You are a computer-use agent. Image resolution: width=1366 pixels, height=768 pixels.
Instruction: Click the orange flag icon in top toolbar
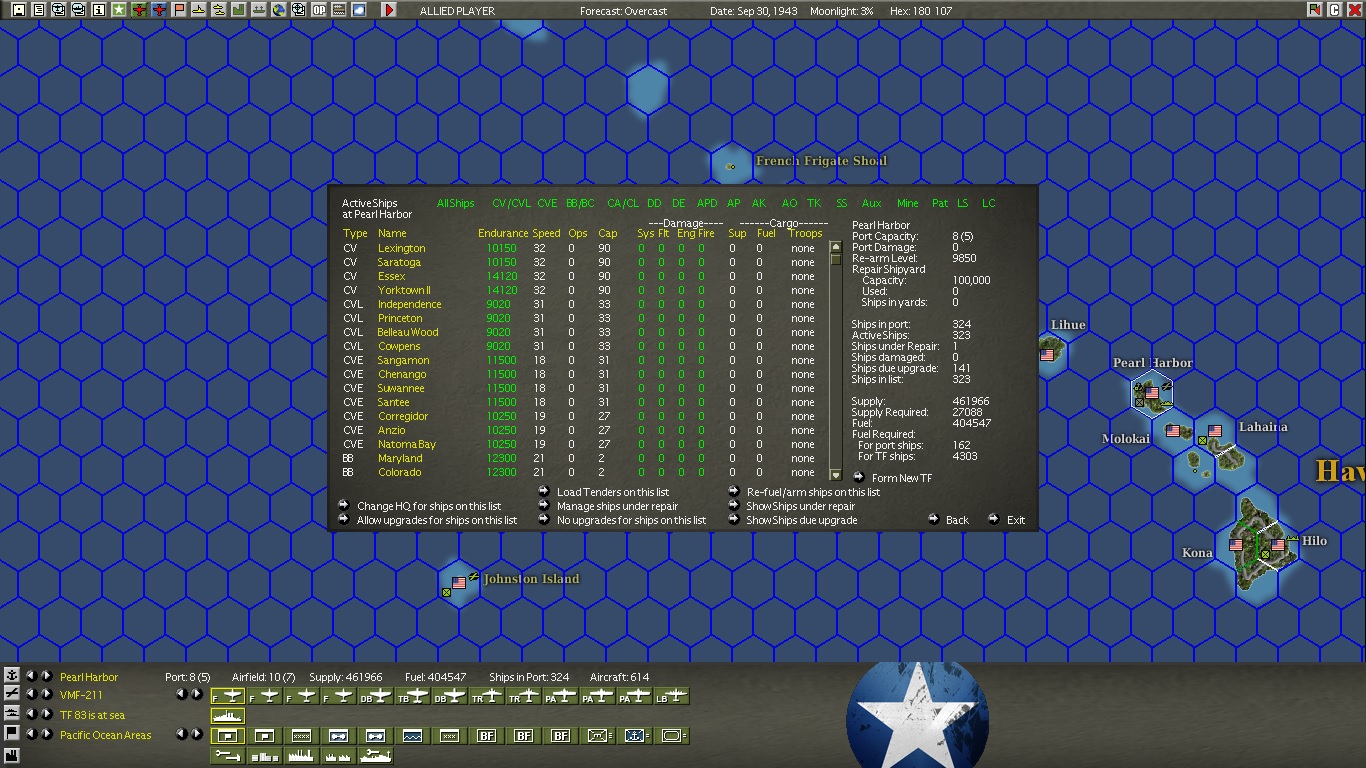179,10
